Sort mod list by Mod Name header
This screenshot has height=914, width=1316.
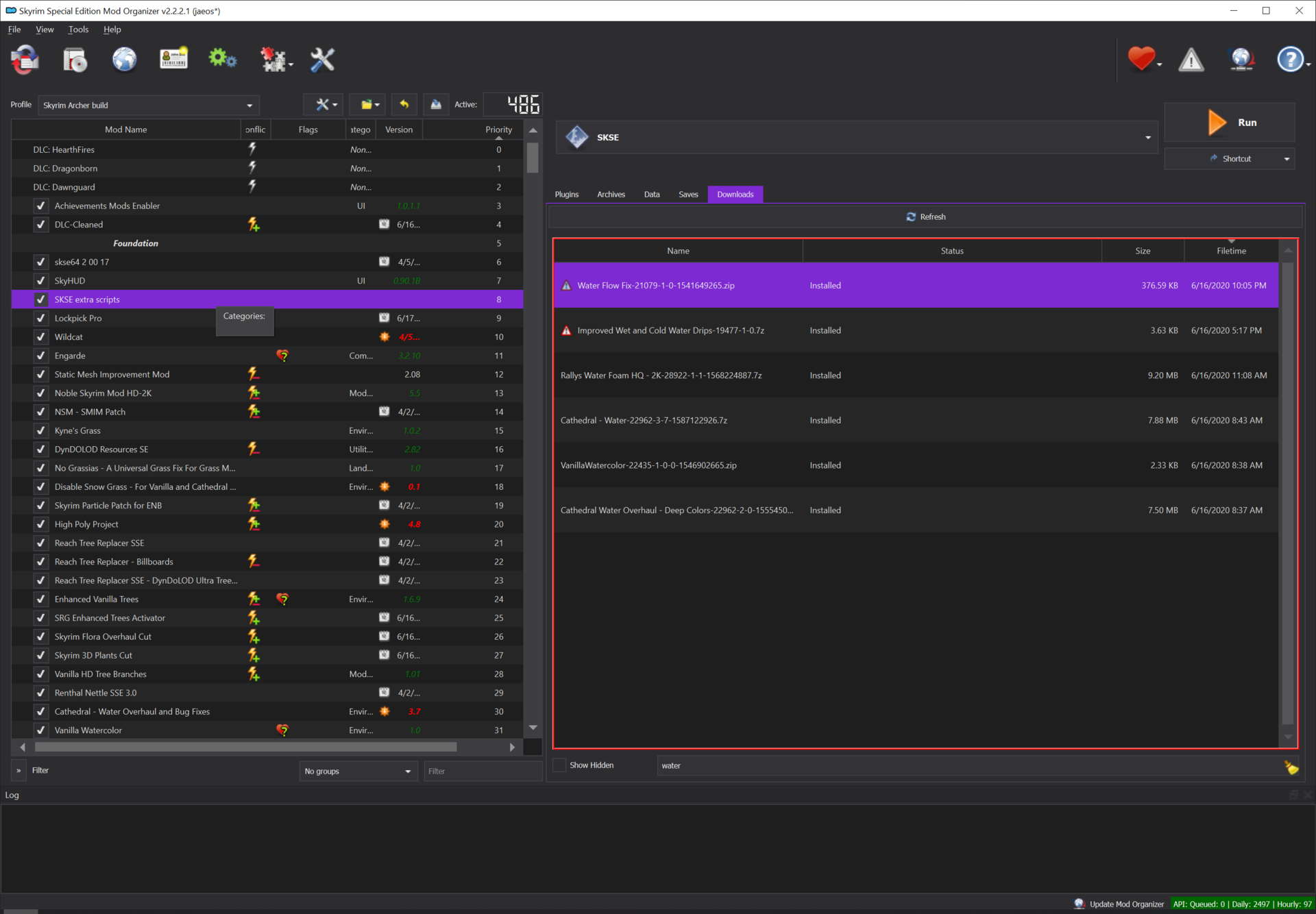(126, 129)
